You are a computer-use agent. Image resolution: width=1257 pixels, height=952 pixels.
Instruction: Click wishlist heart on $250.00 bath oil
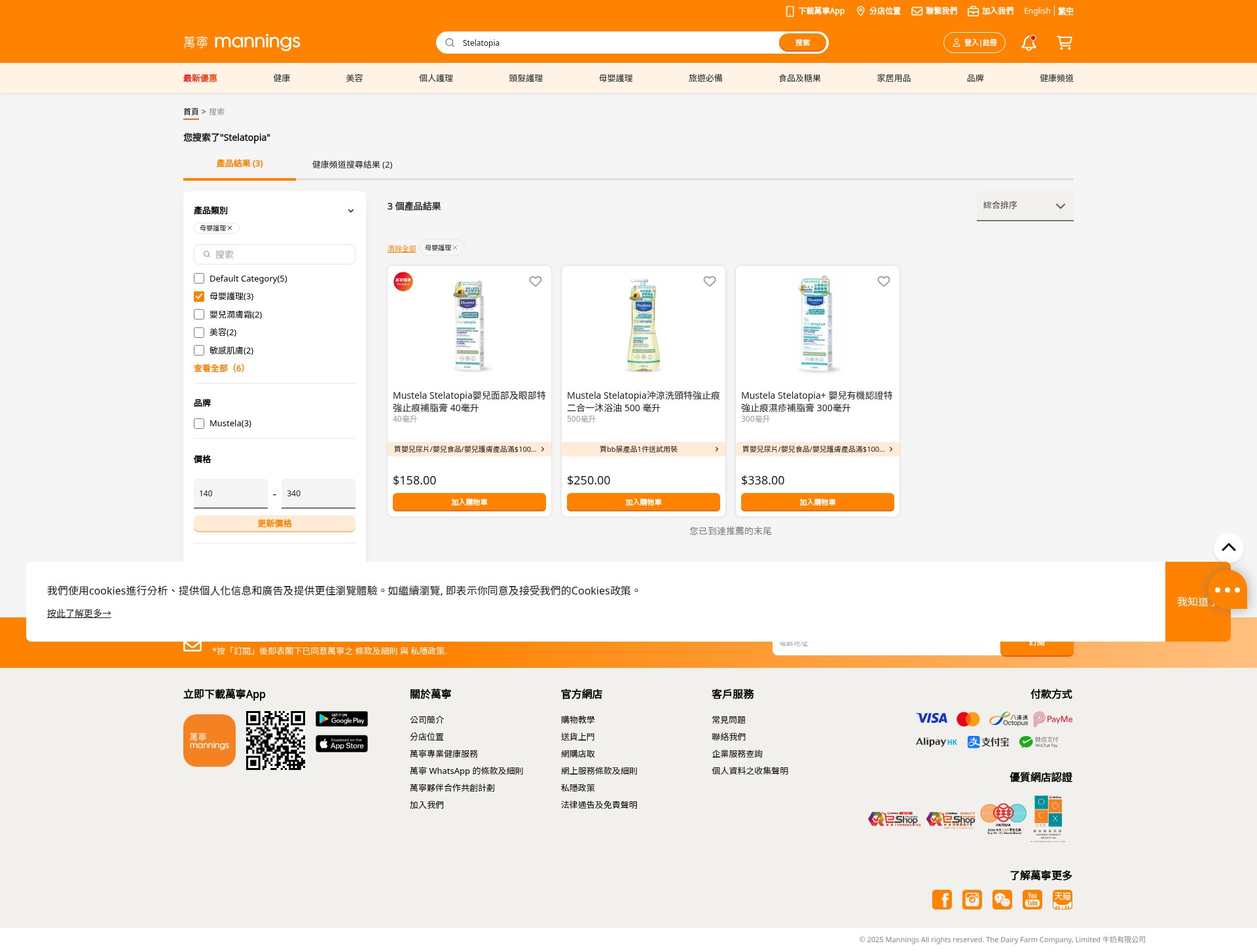(x=710, y=282)
